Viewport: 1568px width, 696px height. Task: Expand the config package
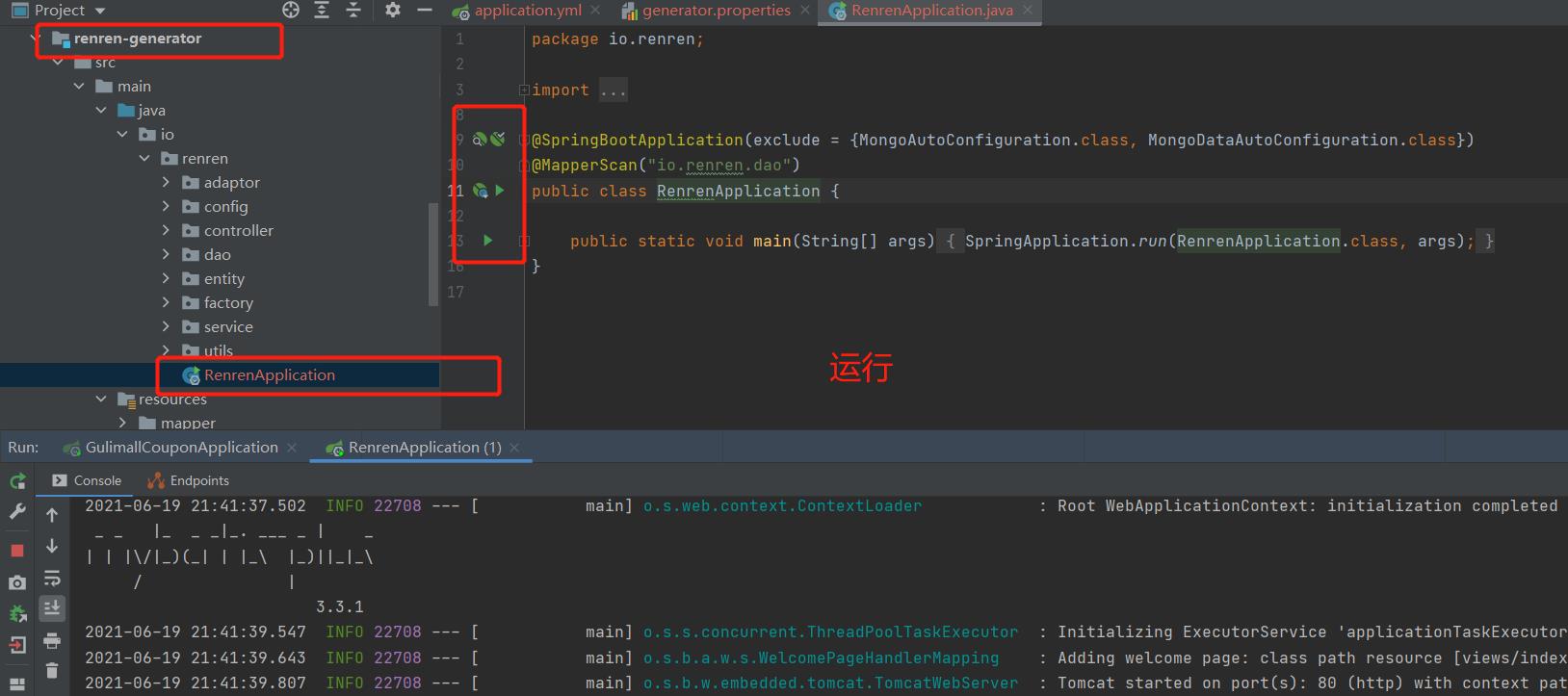(166, 206)
